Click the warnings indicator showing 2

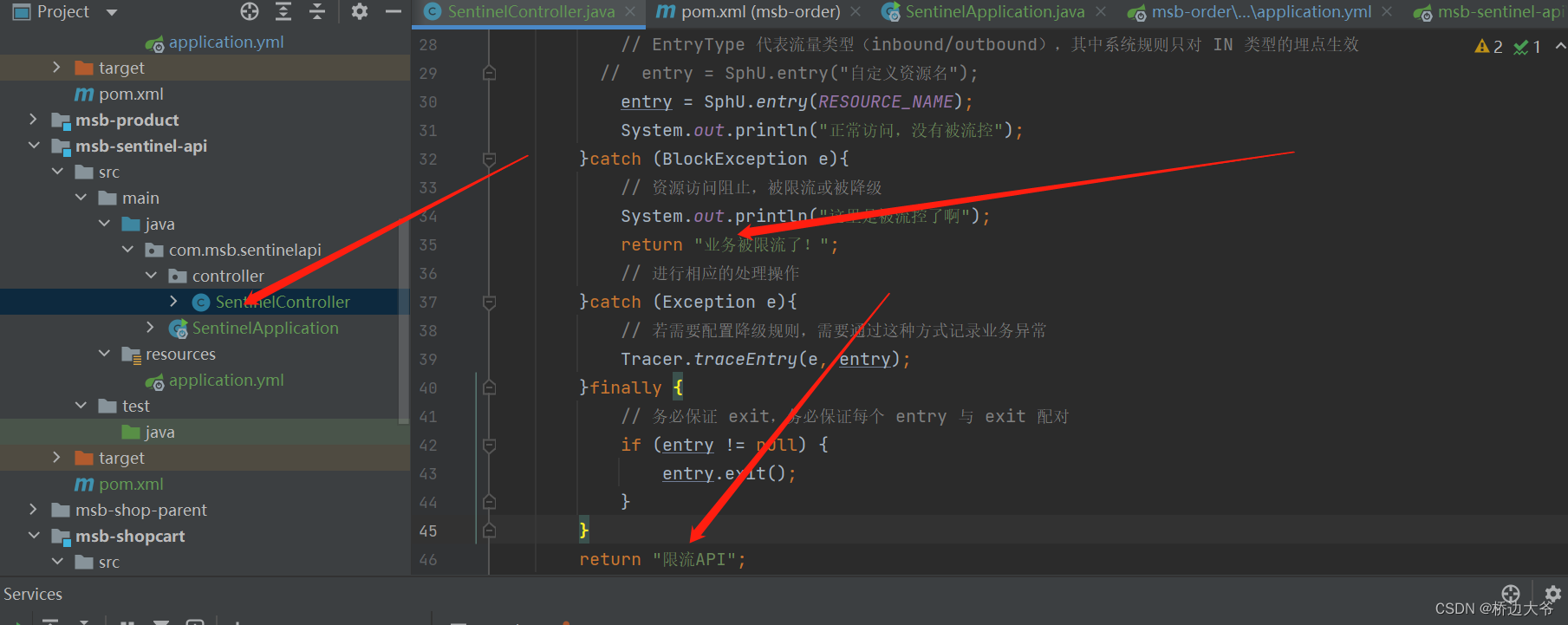point(1489,46)
